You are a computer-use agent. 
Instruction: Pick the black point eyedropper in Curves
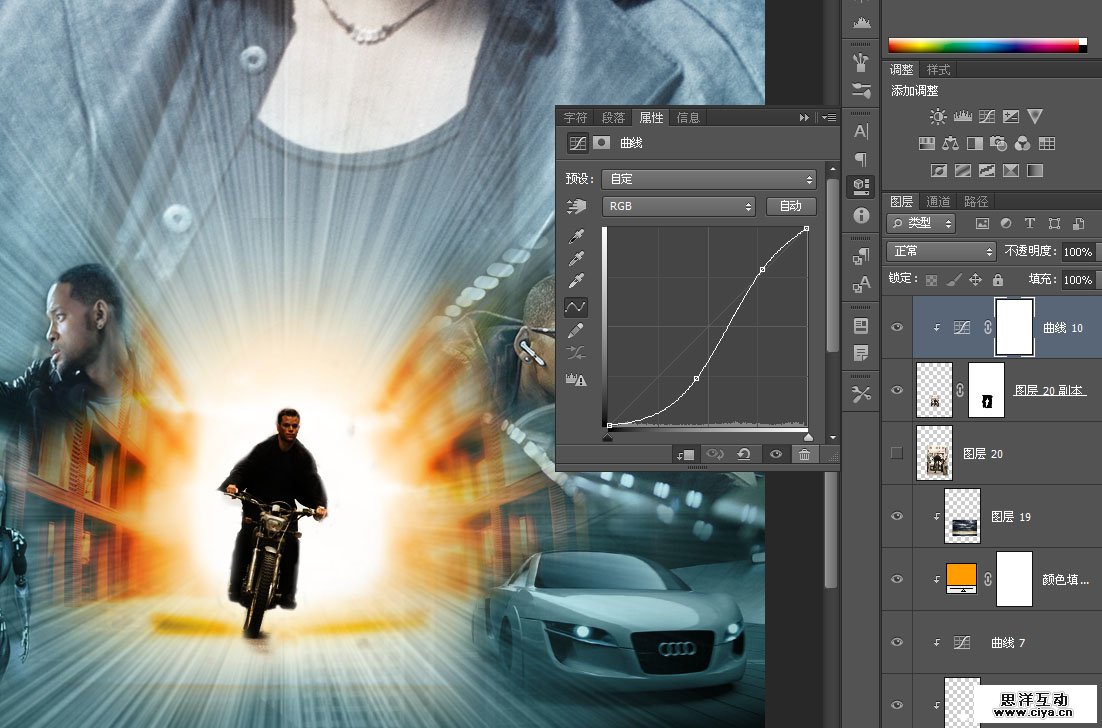(576, 237)
